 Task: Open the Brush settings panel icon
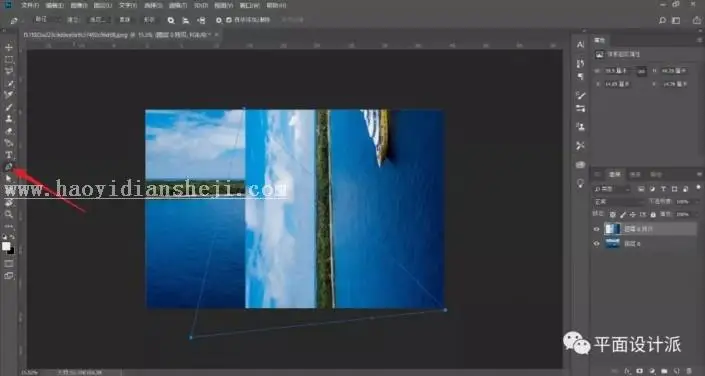[580, 95]
